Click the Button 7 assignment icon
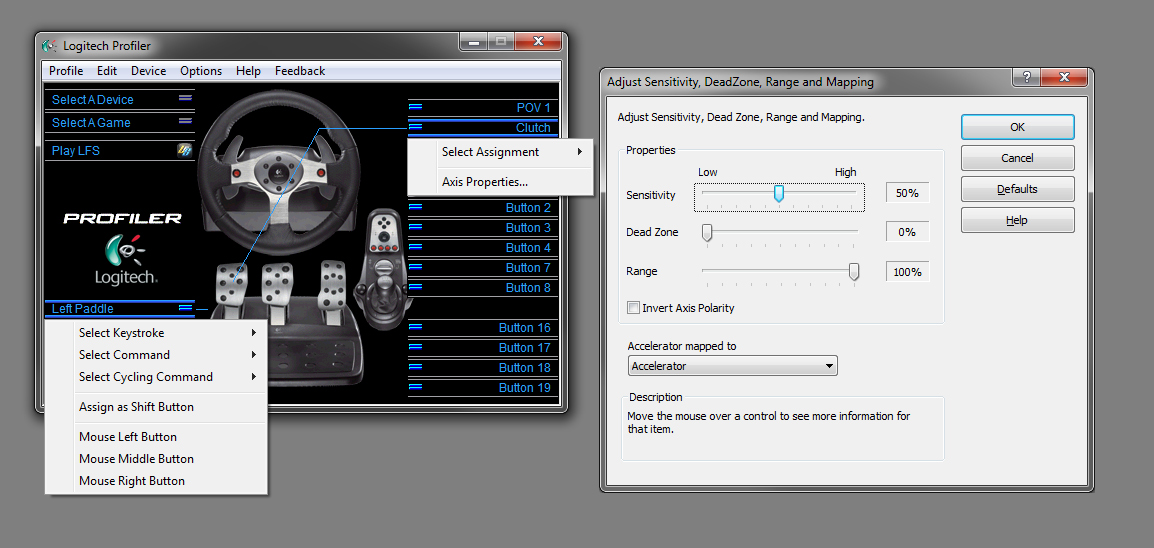 416,267
